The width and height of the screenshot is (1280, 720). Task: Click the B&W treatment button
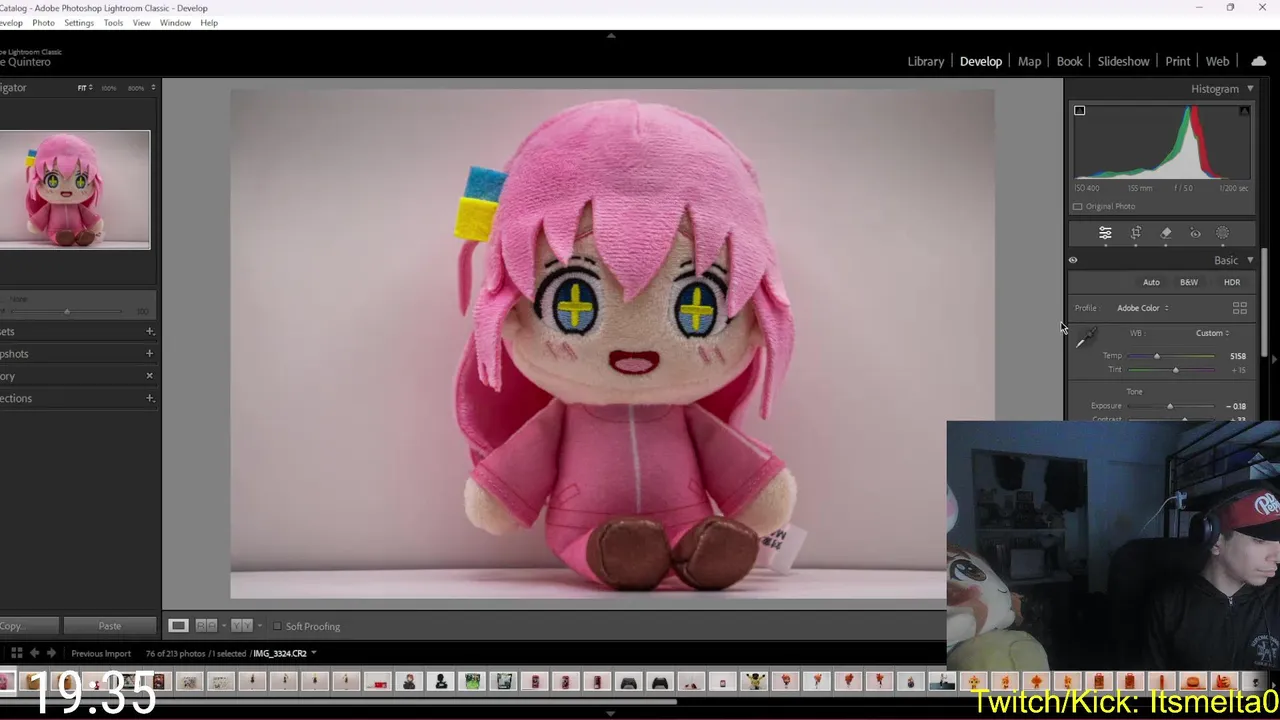pos(1188,282)
